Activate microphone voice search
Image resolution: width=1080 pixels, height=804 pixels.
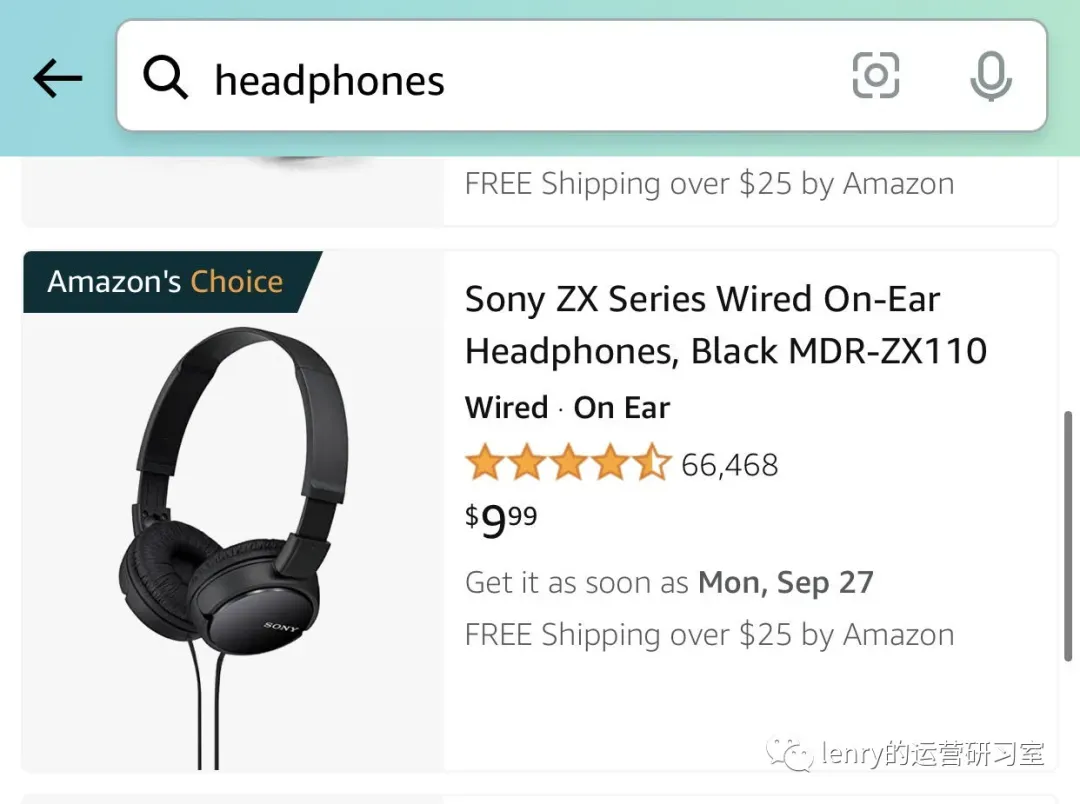[x=991, y=76]
